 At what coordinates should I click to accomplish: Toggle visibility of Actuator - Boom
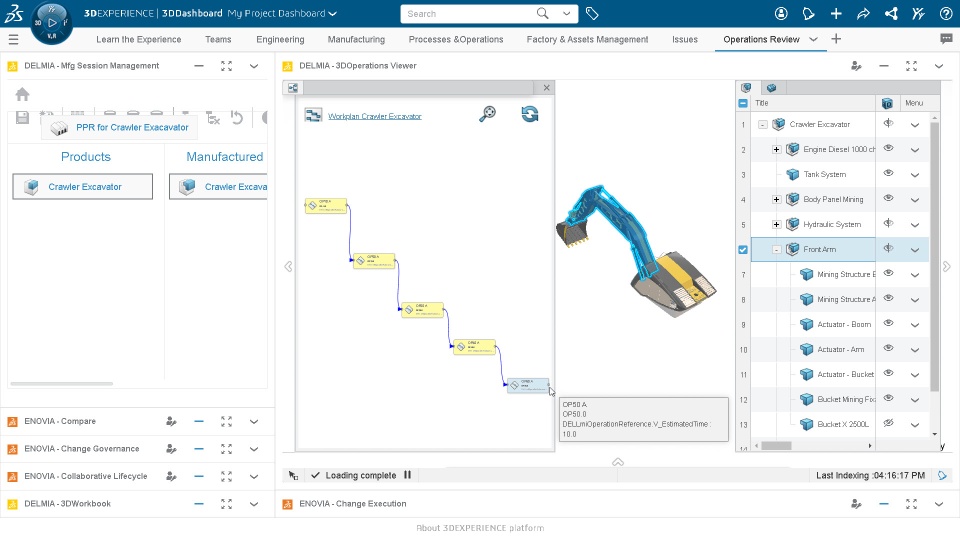pyautogui.click(x=888, y=324)
